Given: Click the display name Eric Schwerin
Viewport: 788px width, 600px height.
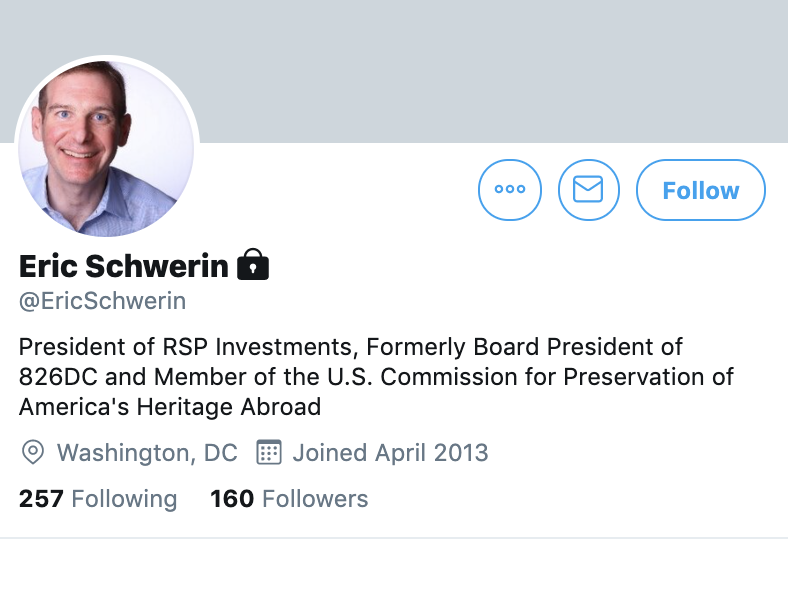Looking at the screenshot, I should coord(123,266).
